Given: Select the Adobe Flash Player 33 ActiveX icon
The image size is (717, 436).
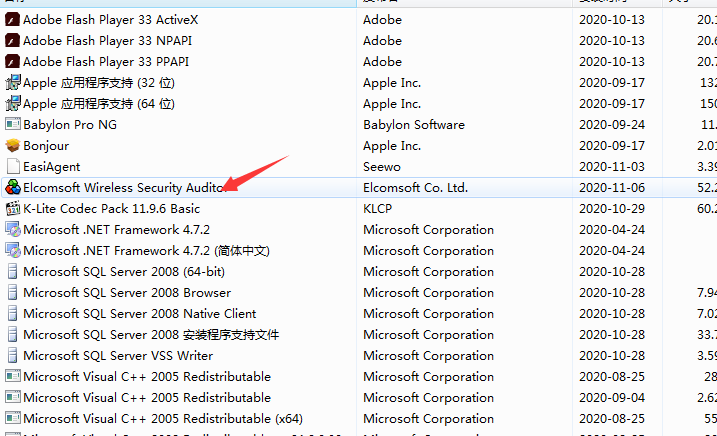Looking at the screenshot, I should (x=12, y=20).
